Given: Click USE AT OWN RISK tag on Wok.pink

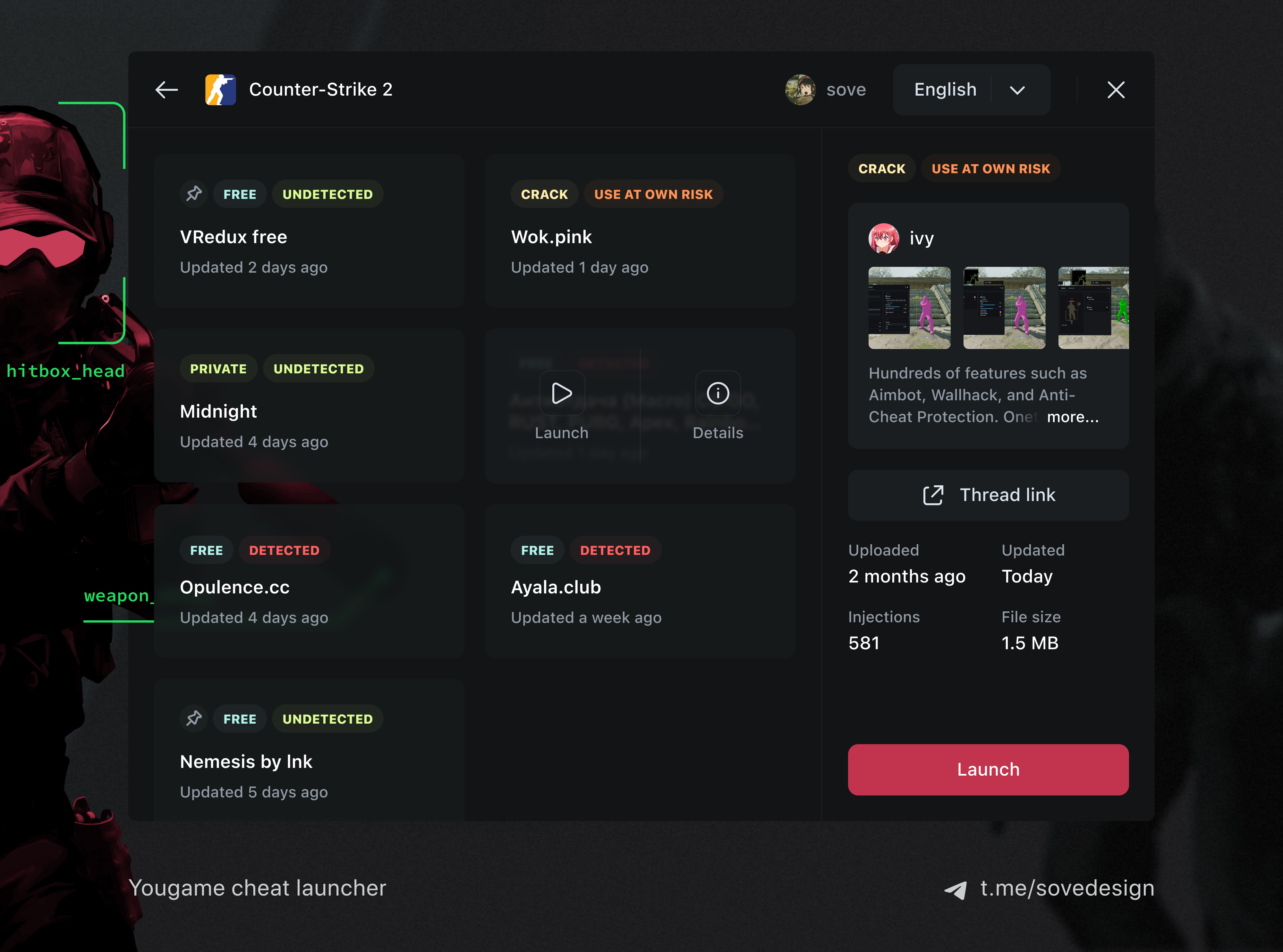Looking at the screenshot, I should (x=653, y=194).
